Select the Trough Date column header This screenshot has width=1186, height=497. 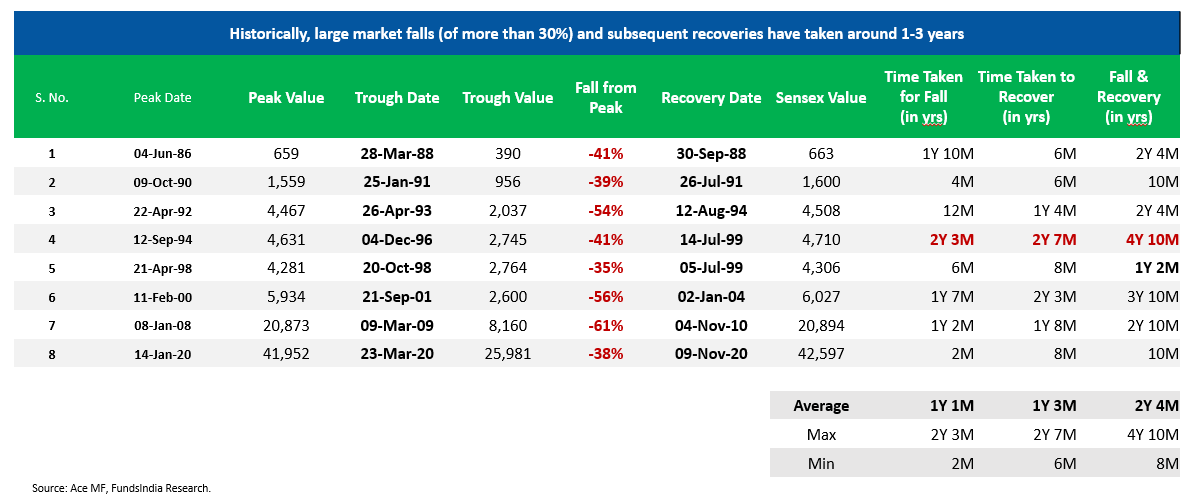tap(397, 98)
